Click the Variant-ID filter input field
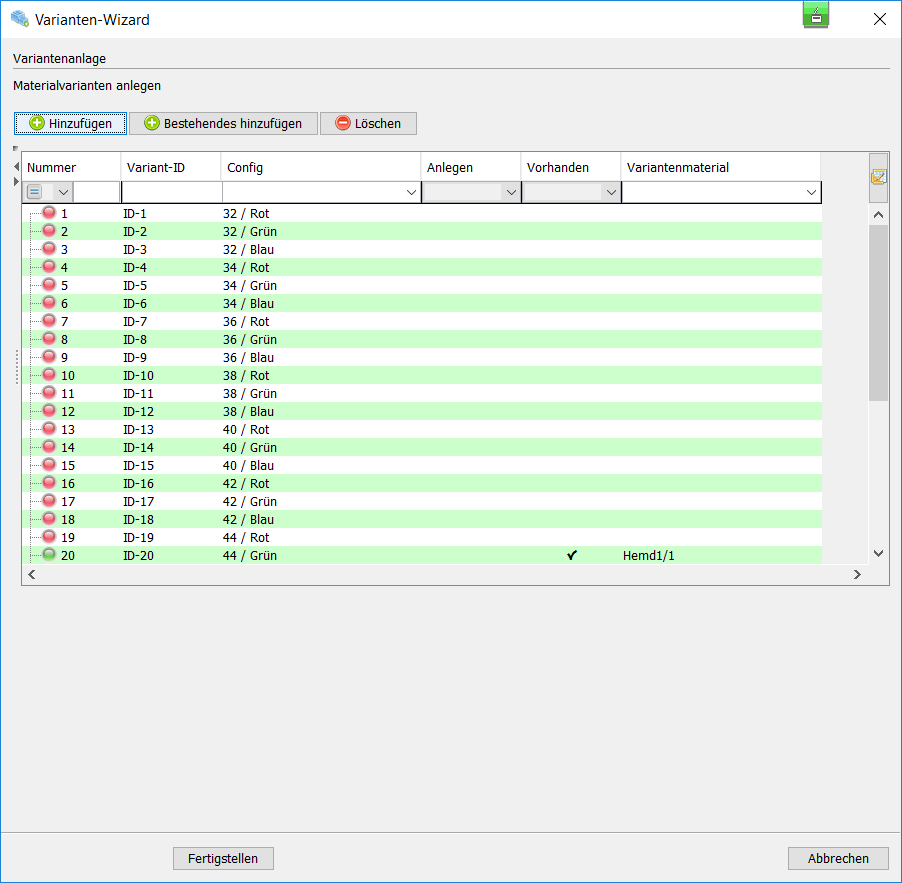 coord(170,192)
